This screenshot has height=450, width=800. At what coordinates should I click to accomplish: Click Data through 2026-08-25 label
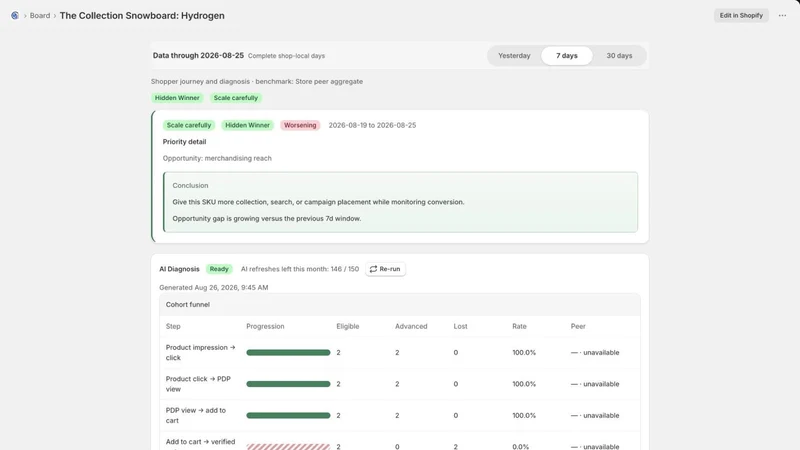(198, 56)
